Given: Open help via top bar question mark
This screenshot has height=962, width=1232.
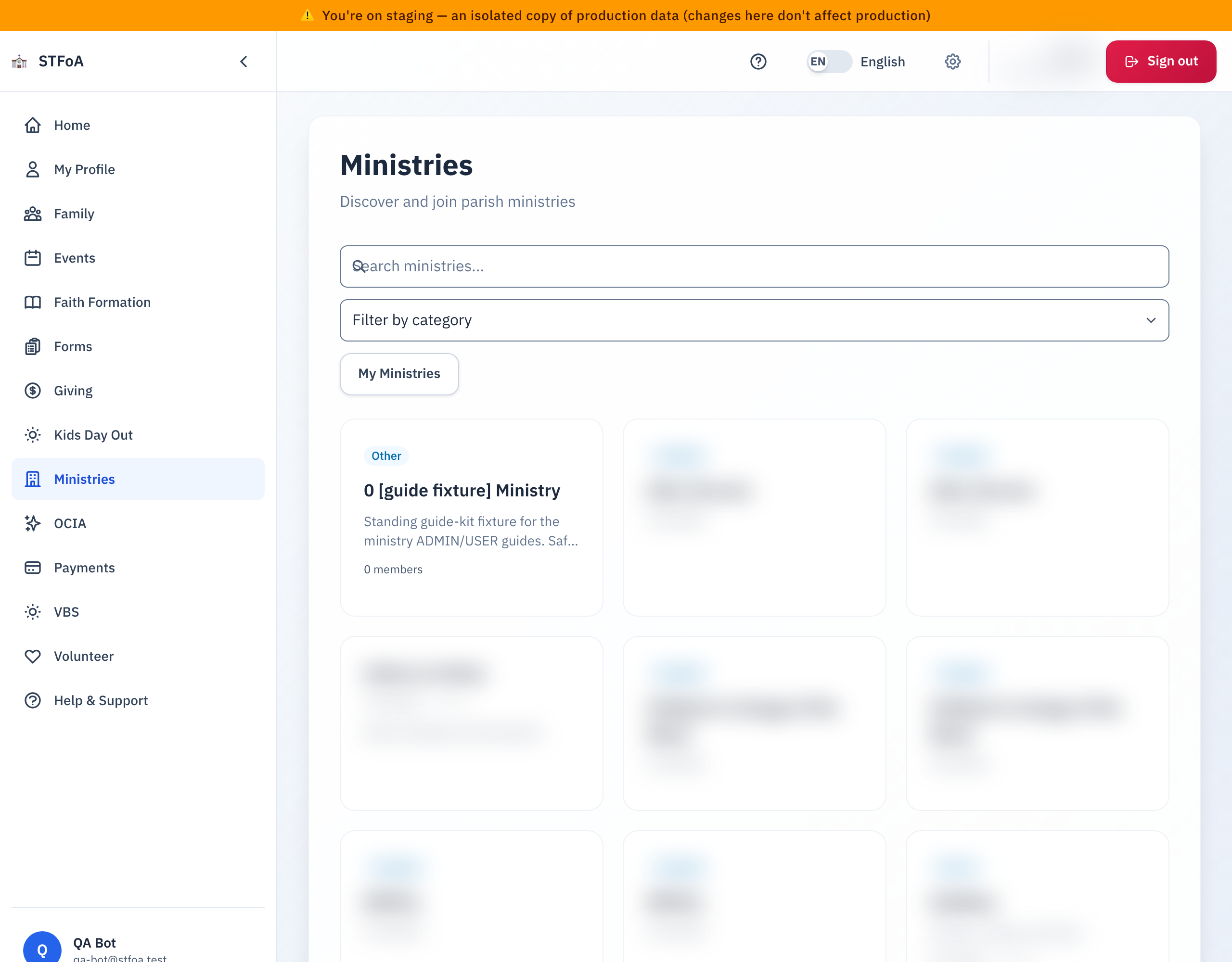Looking at the screenshot, I should click(758, 62).
